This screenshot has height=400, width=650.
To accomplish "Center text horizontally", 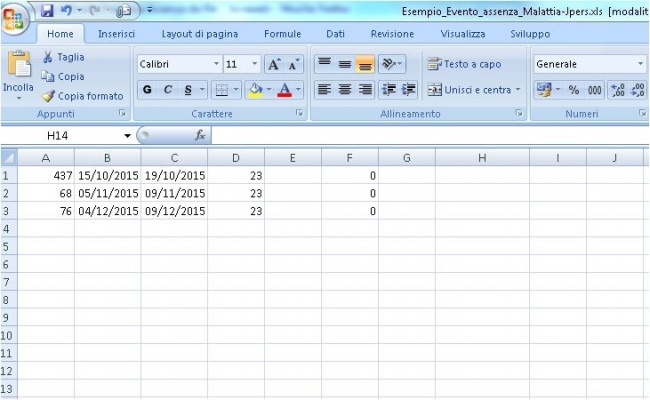I will [345, 90].
